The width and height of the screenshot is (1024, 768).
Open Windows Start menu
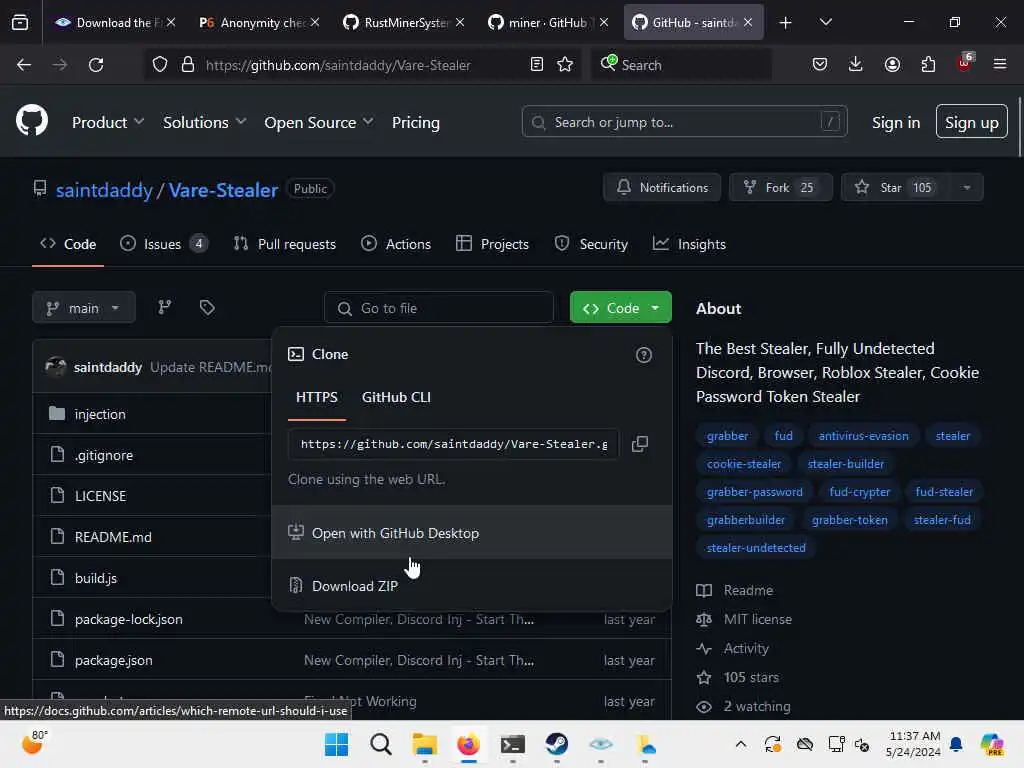336,744
